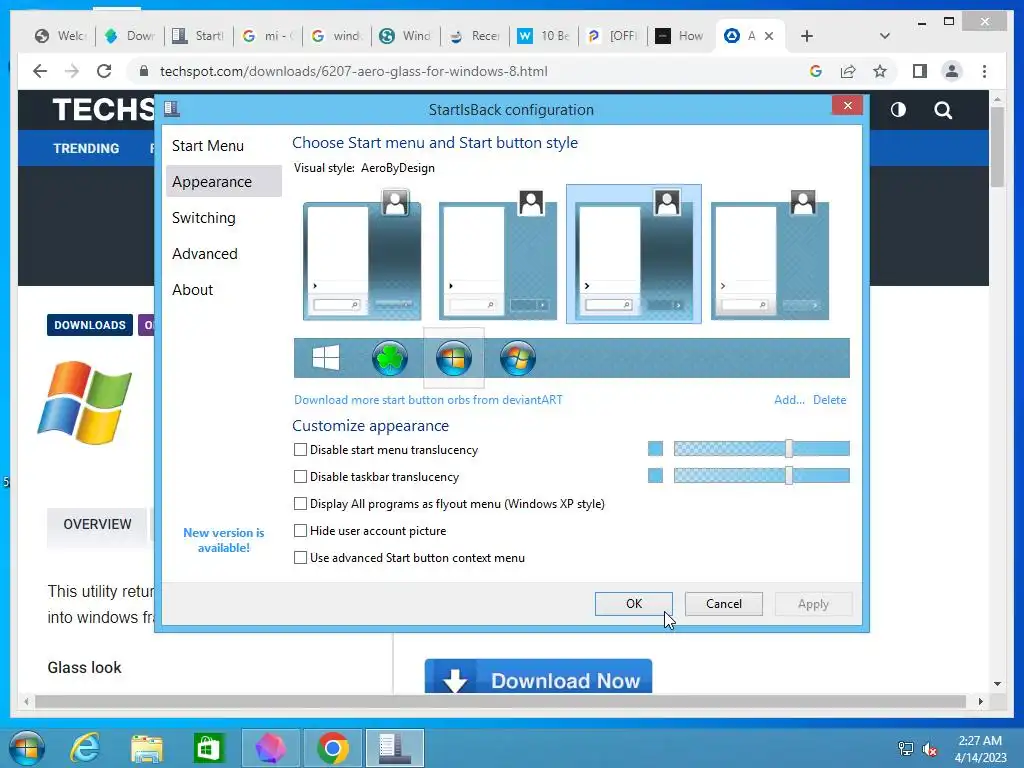Image resolution: width=1024 pixels, height=768 pixels.
Task: Enable Use advanced Start button context menu
Action: [x=300, y=558]
